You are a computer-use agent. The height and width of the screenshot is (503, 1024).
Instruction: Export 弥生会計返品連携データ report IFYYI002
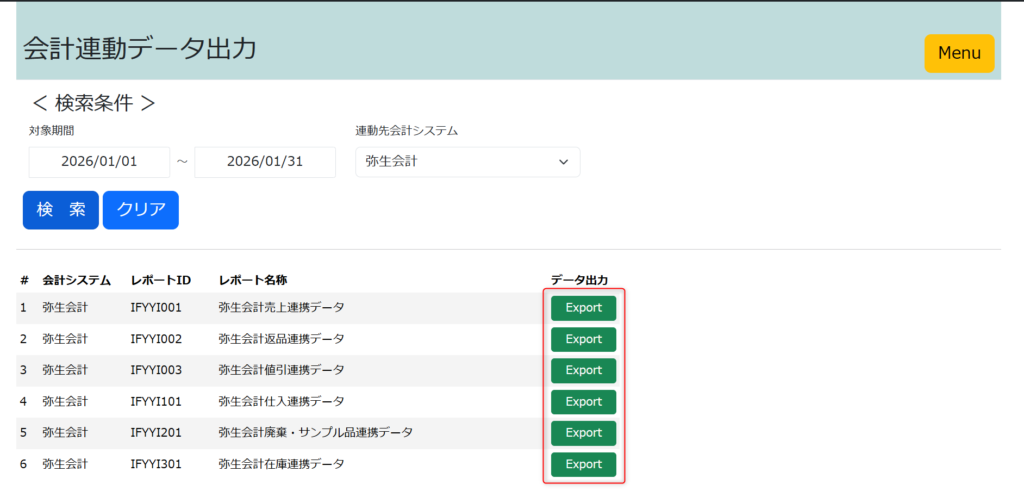583,339
